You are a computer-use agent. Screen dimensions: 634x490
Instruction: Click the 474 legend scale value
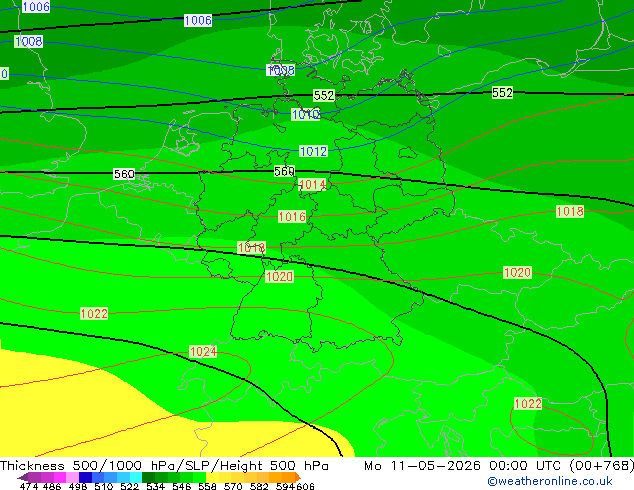point(29,486)
